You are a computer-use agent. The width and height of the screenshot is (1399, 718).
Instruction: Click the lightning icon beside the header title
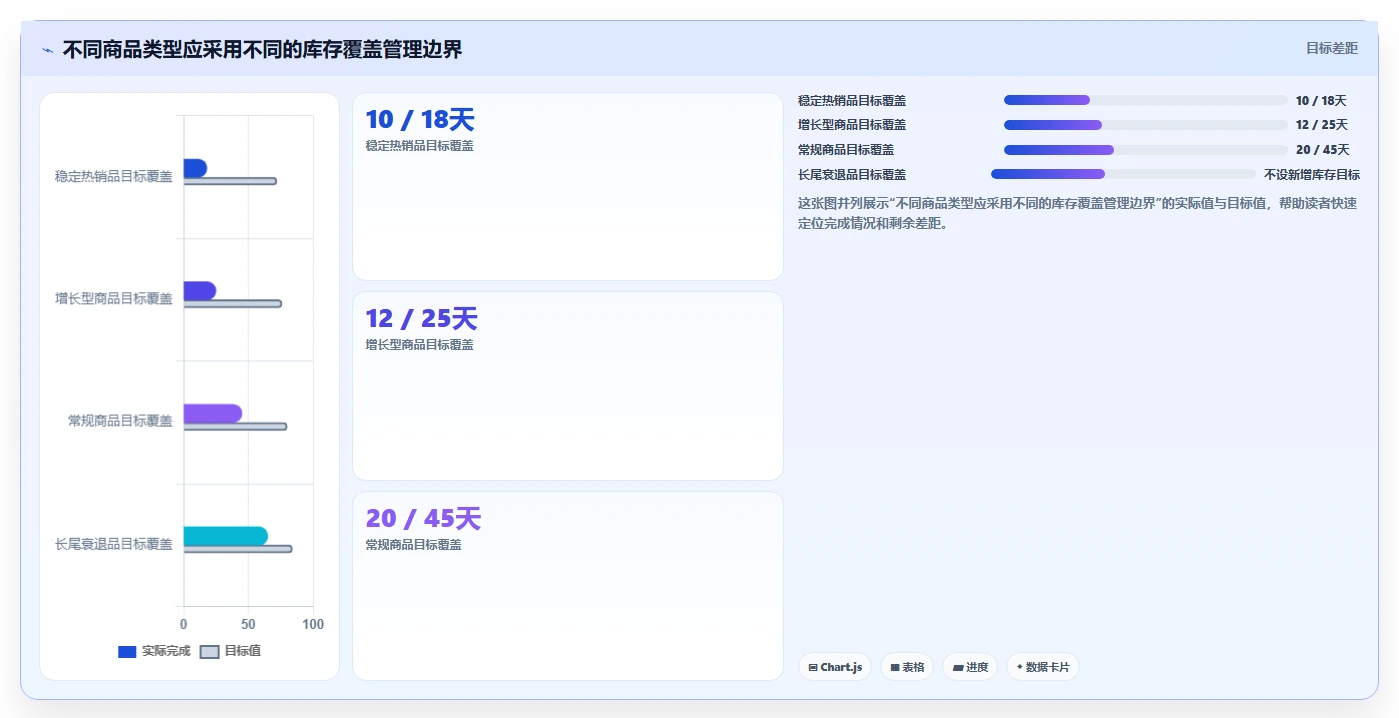(x=47, y=50)
